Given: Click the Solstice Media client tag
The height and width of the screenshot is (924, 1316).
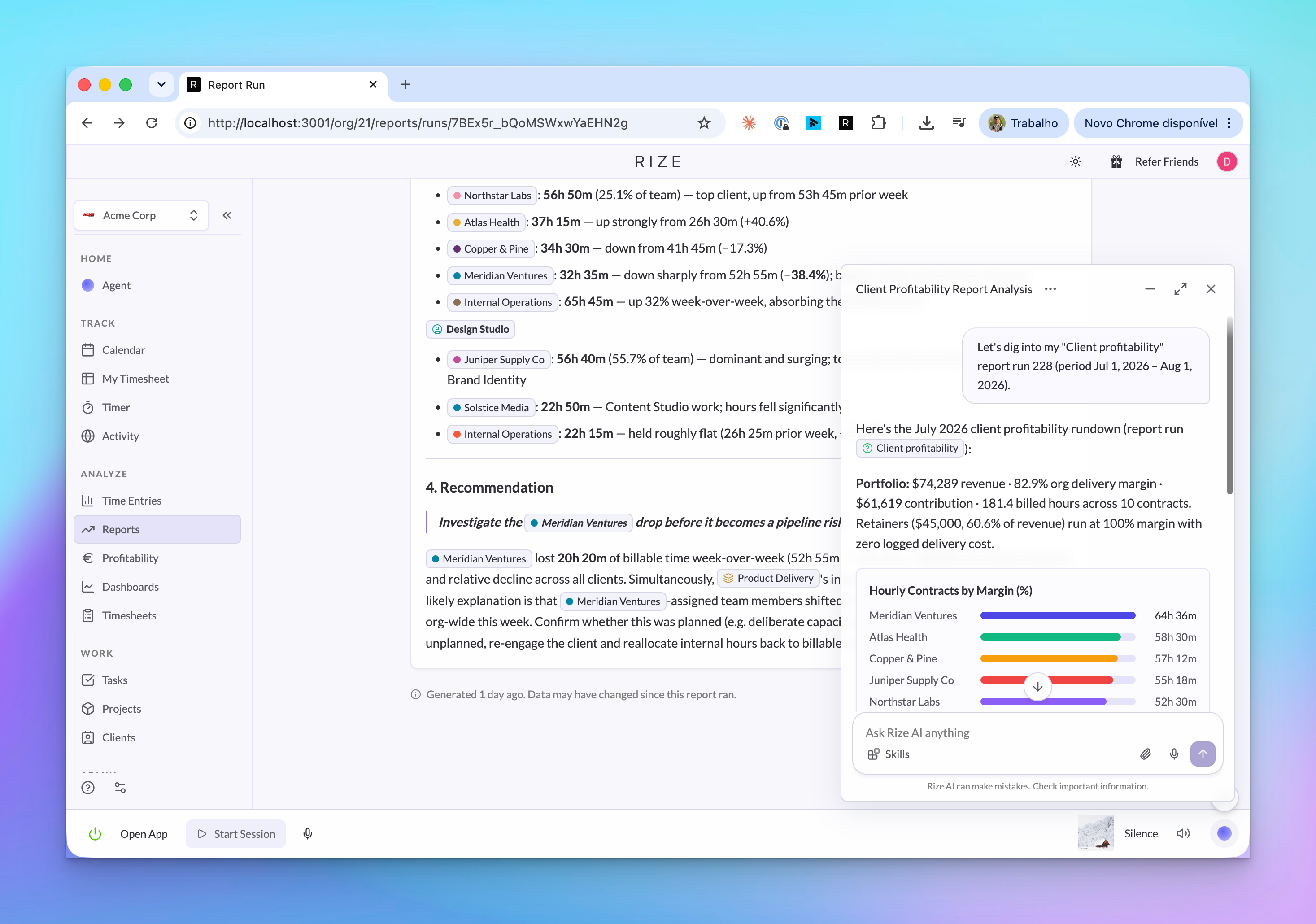Looking at the screenshot, I should tap(491, 408).
